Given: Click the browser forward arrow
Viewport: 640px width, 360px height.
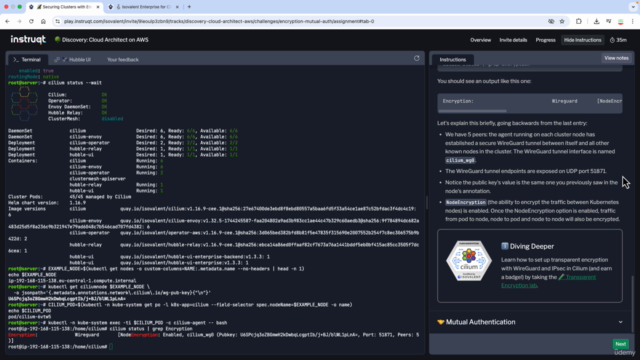Looking at the screenshot, I should [19, 21].
